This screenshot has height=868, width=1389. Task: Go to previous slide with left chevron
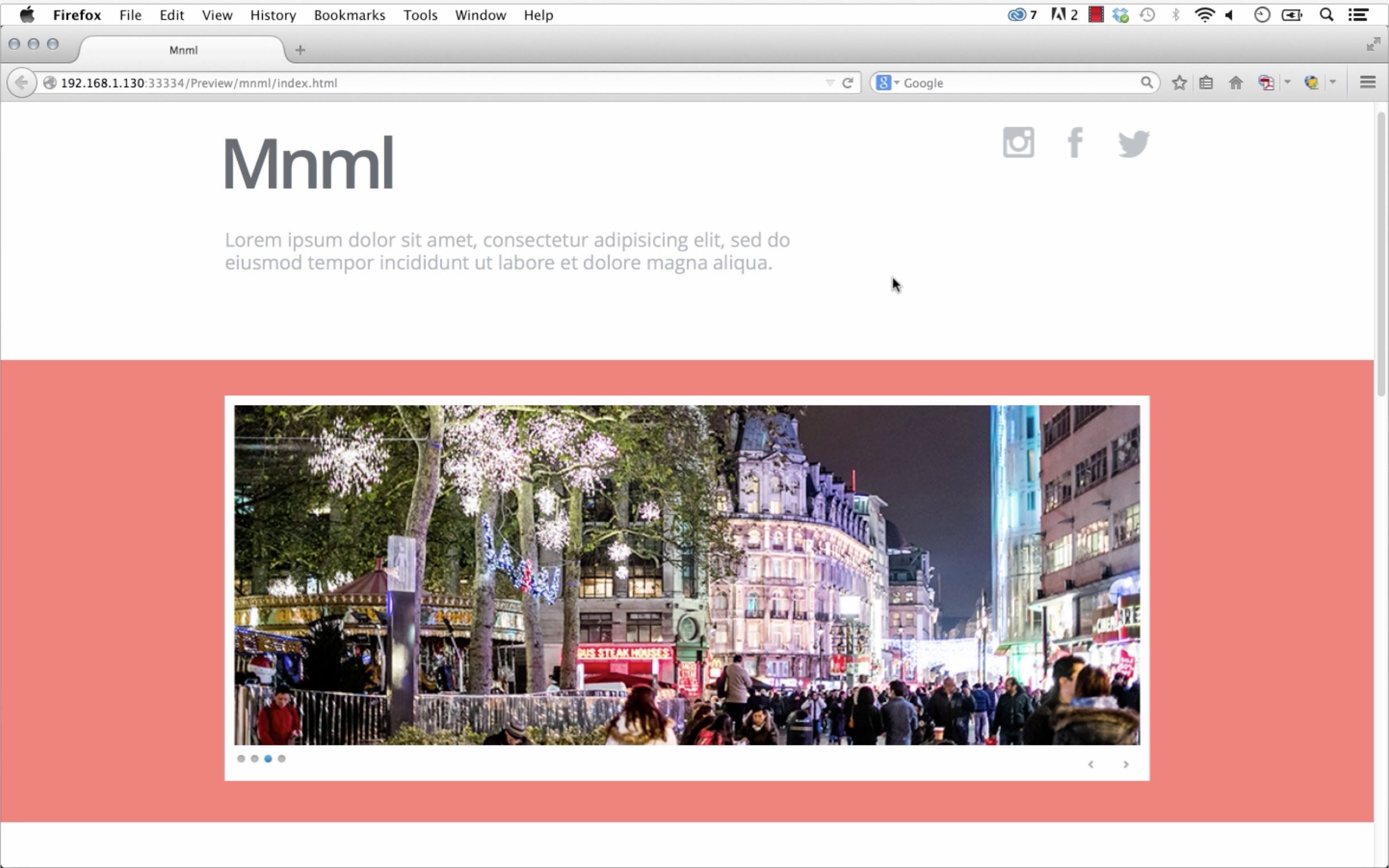click(x=1090, y=764)
